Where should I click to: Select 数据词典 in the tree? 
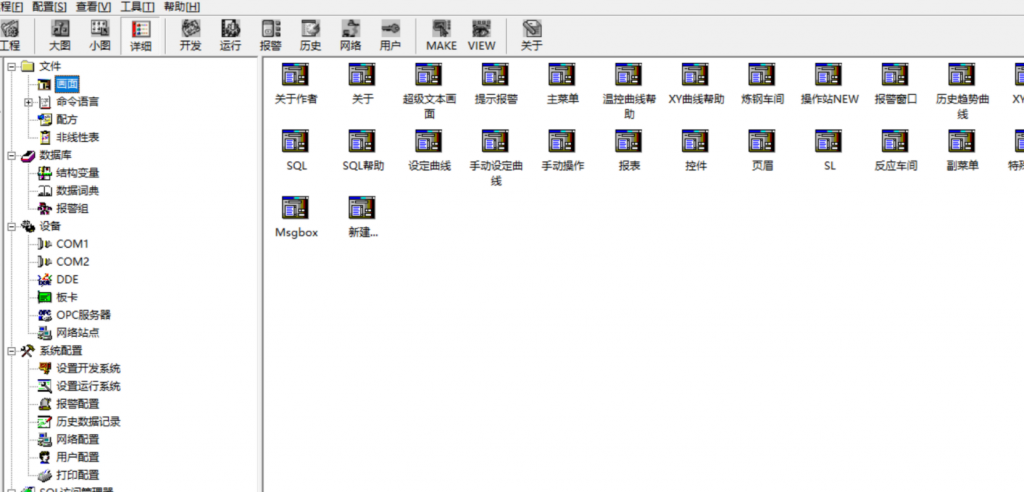[78, 191]
